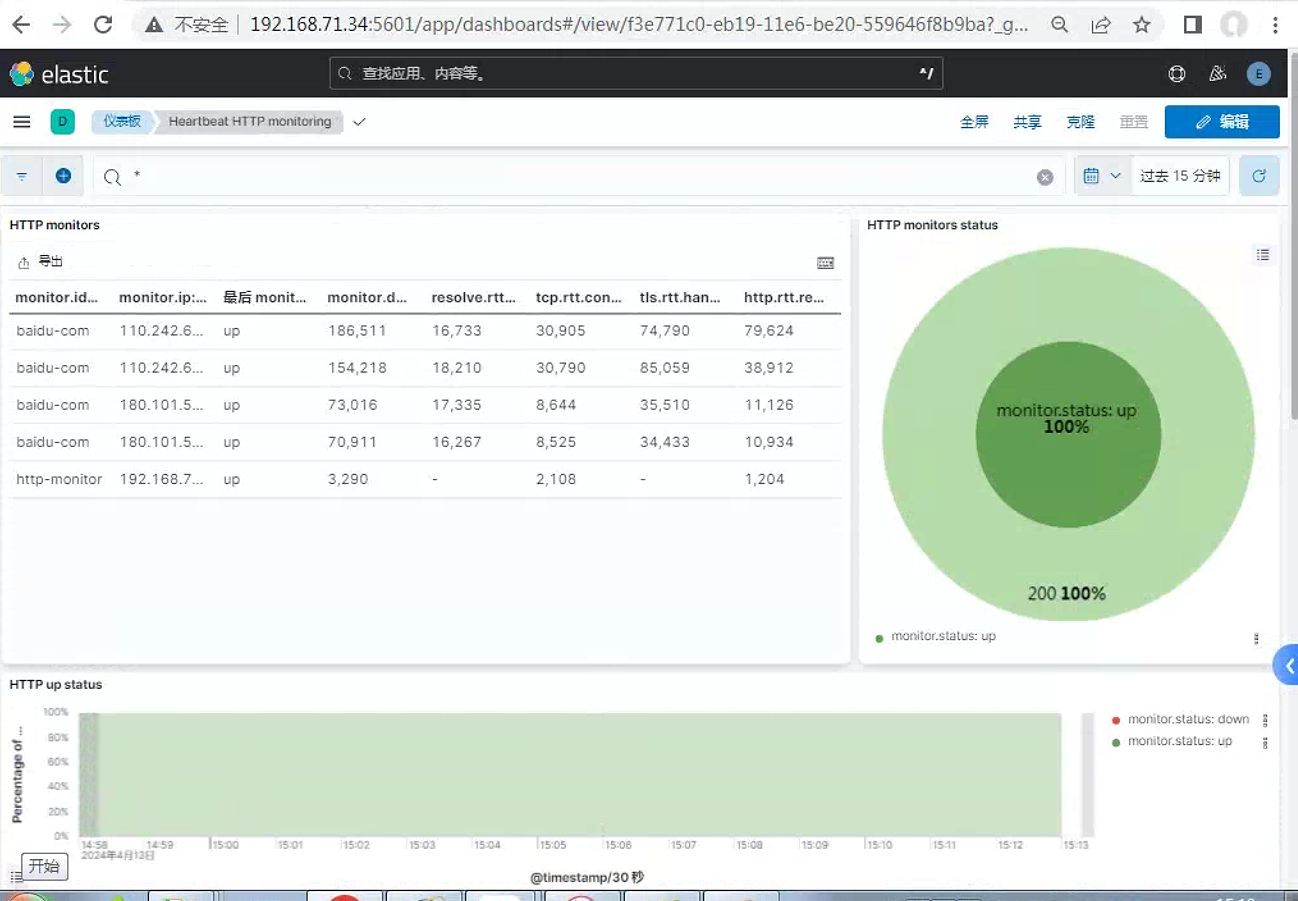The width and height of the screenshot is (1298, 901).
Task: Open the filter options icon
Action: (x=22, y=176)
